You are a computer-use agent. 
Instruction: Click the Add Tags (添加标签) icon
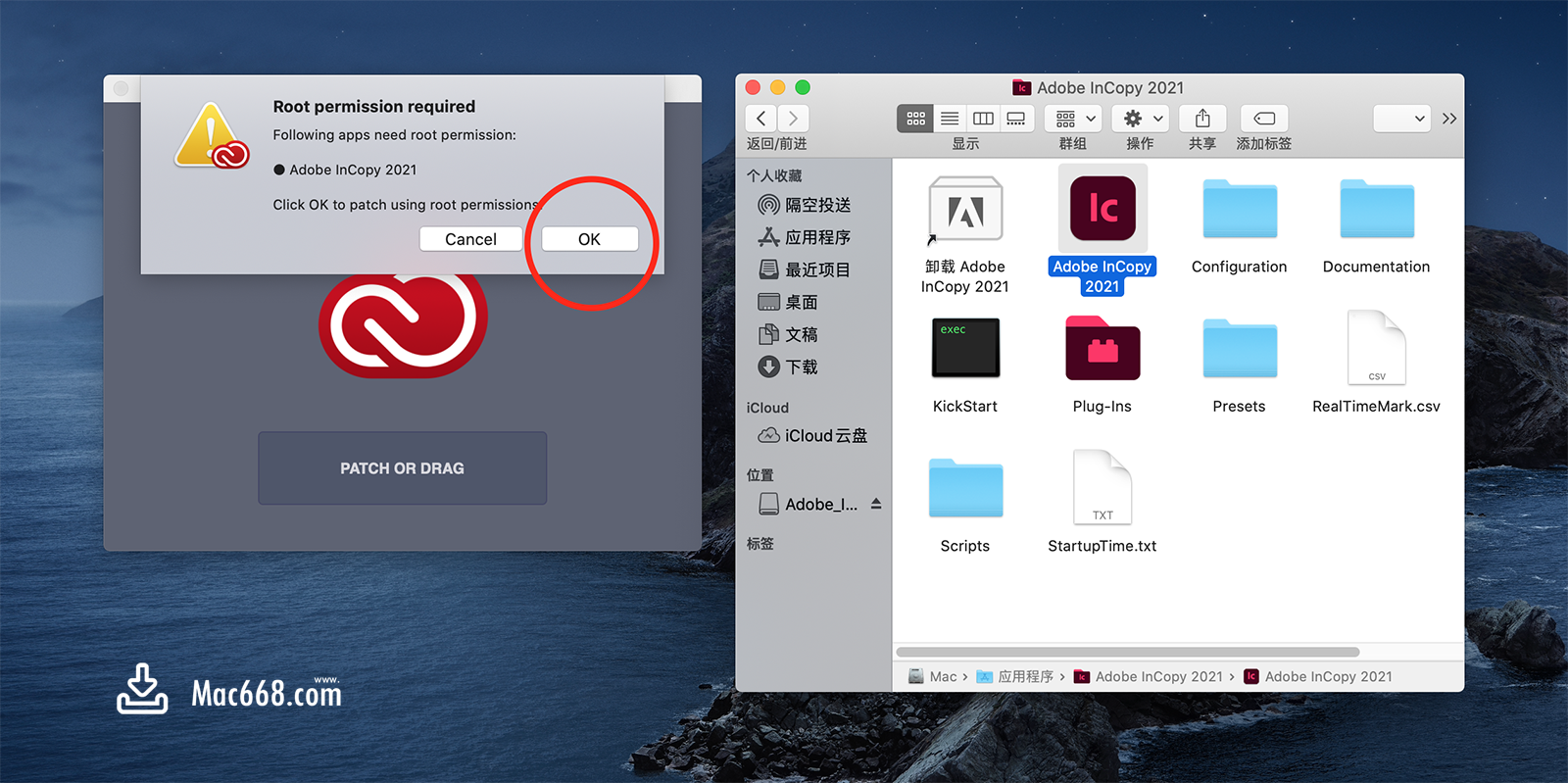[1264, 119]
